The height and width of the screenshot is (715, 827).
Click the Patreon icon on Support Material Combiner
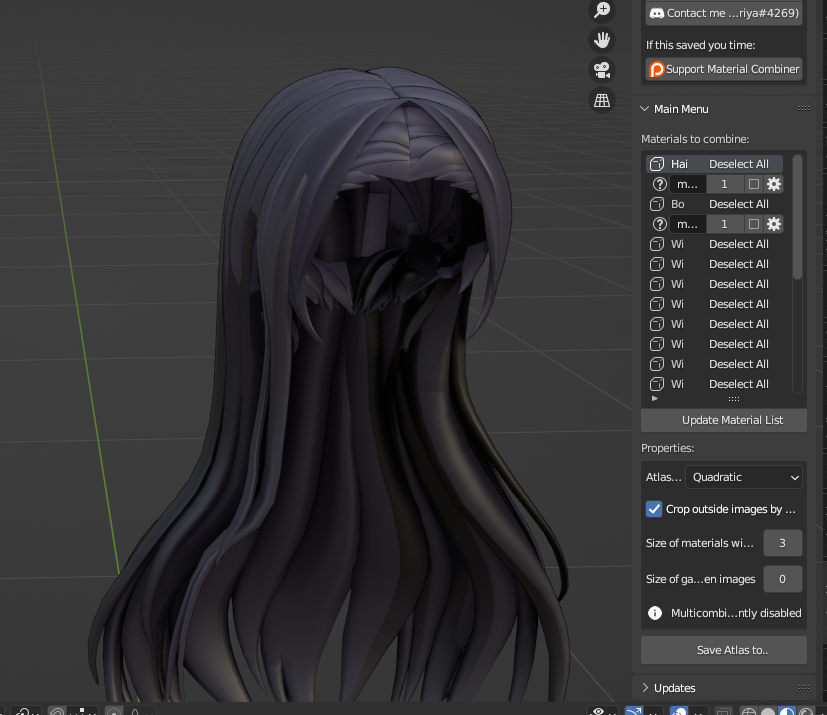657,69
